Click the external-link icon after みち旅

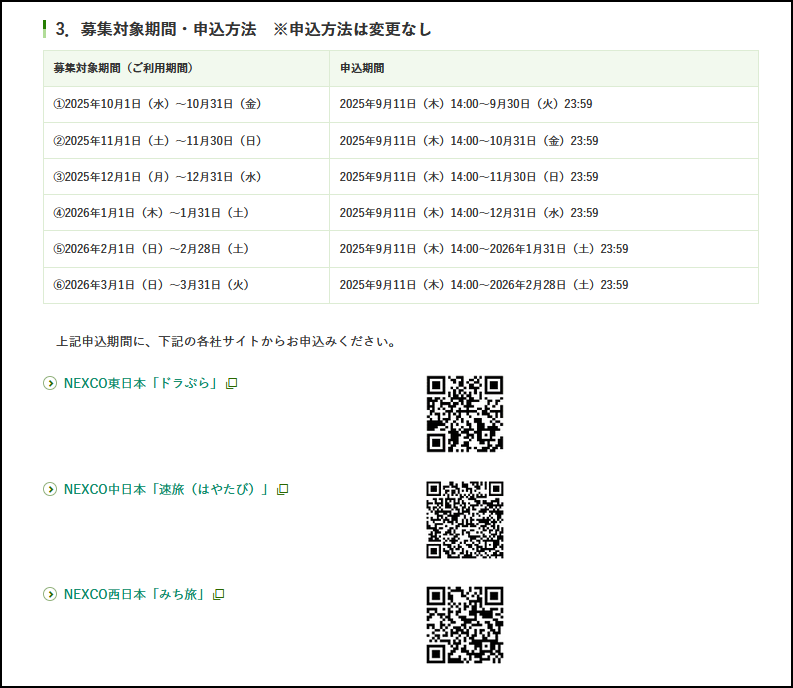tap(218, 594)
